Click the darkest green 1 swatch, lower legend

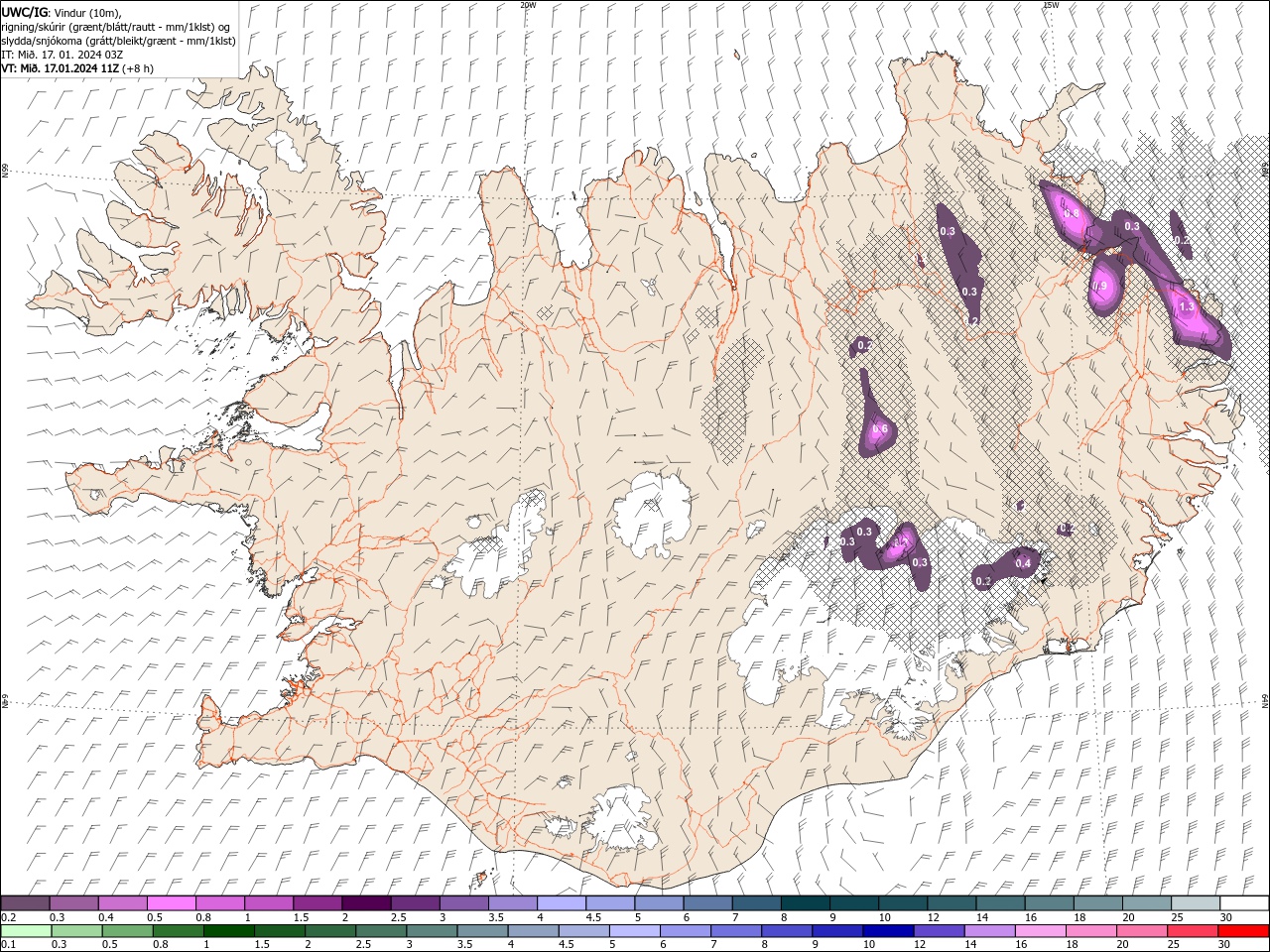[x=229, y=930]
